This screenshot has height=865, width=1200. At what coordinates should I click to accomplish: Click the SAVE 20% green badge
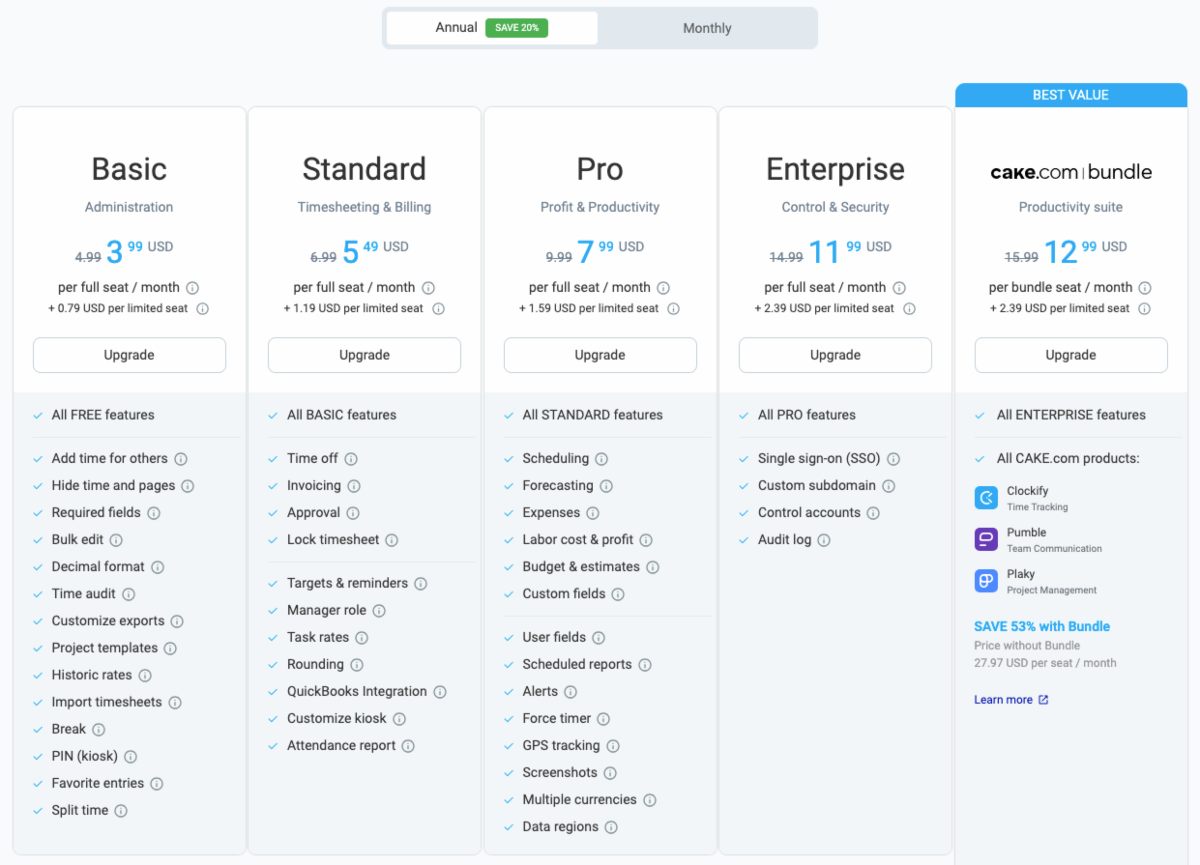[516, 28]
